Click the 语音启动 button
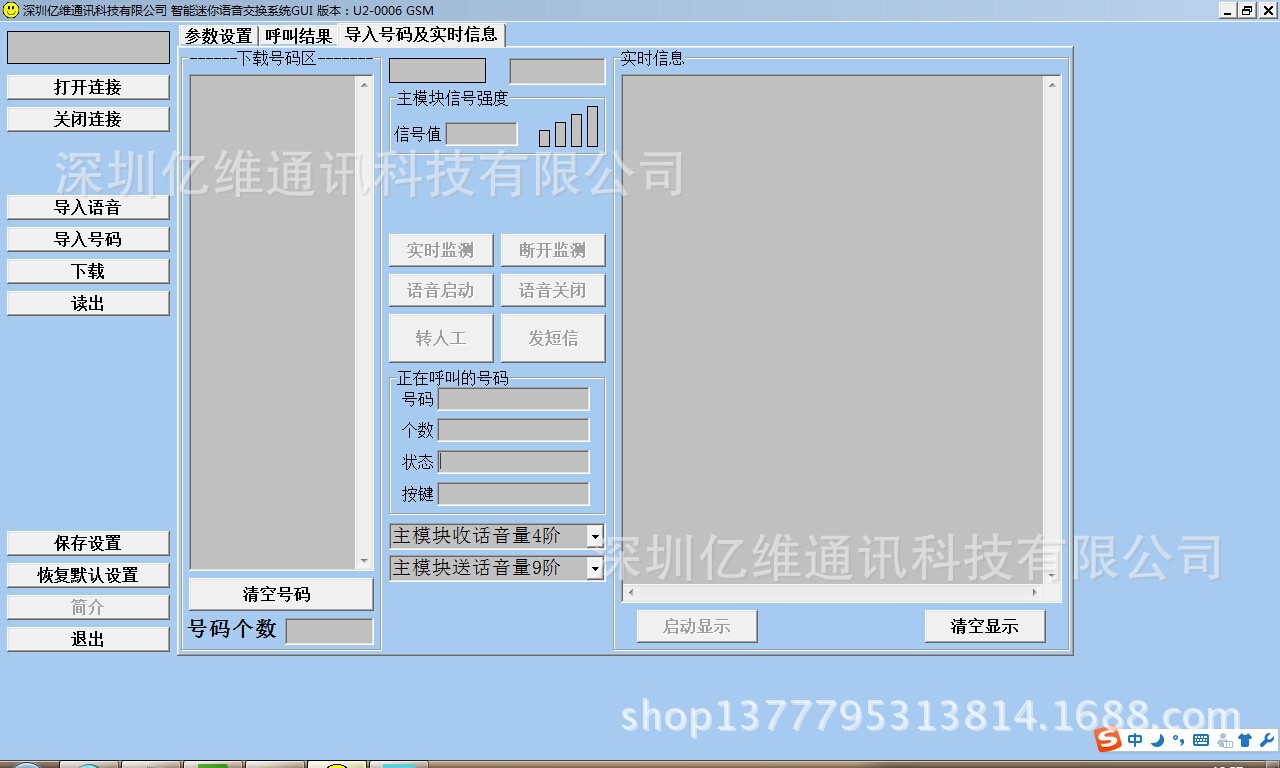This screenshot has width=1280, height=768. 441,290
